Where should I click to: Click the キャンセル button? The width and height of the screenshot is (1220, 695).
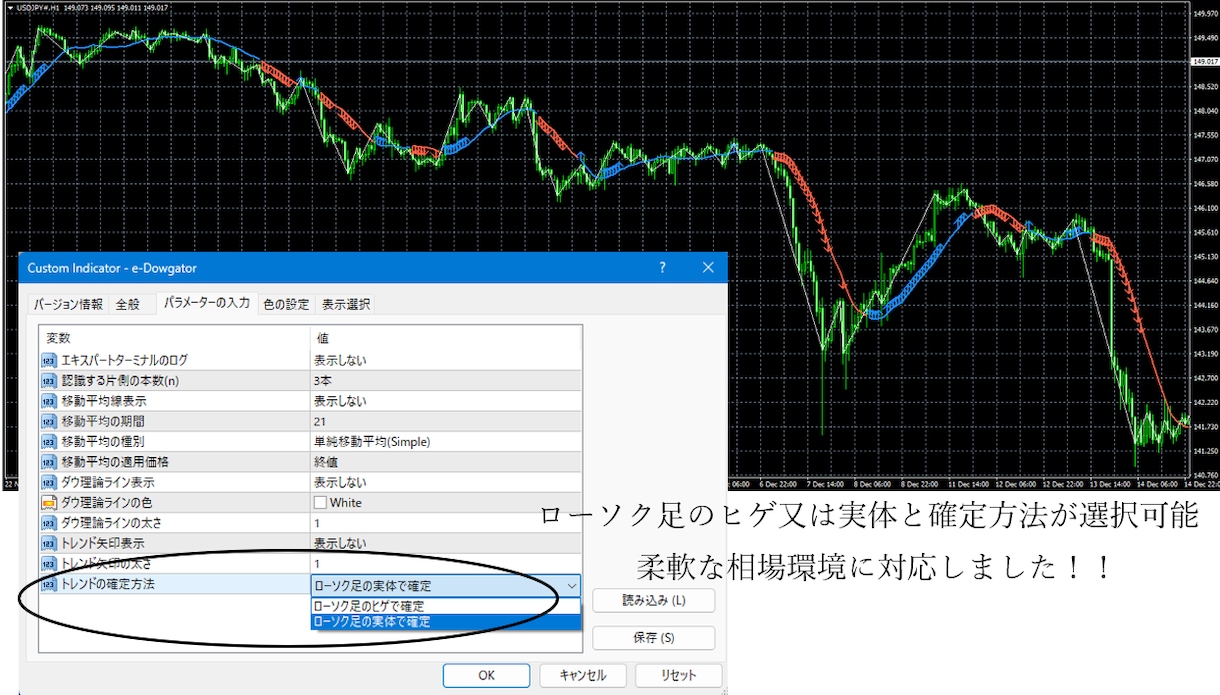pos(582,675)
